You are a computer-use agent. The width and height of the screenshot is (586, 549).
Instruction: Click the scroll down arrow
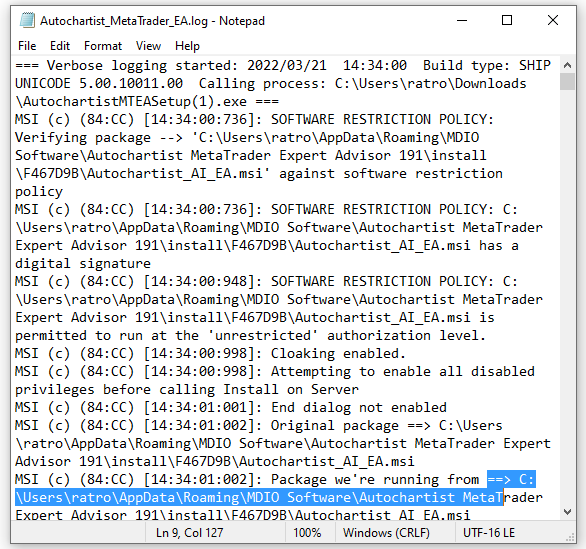pos(567,512)
